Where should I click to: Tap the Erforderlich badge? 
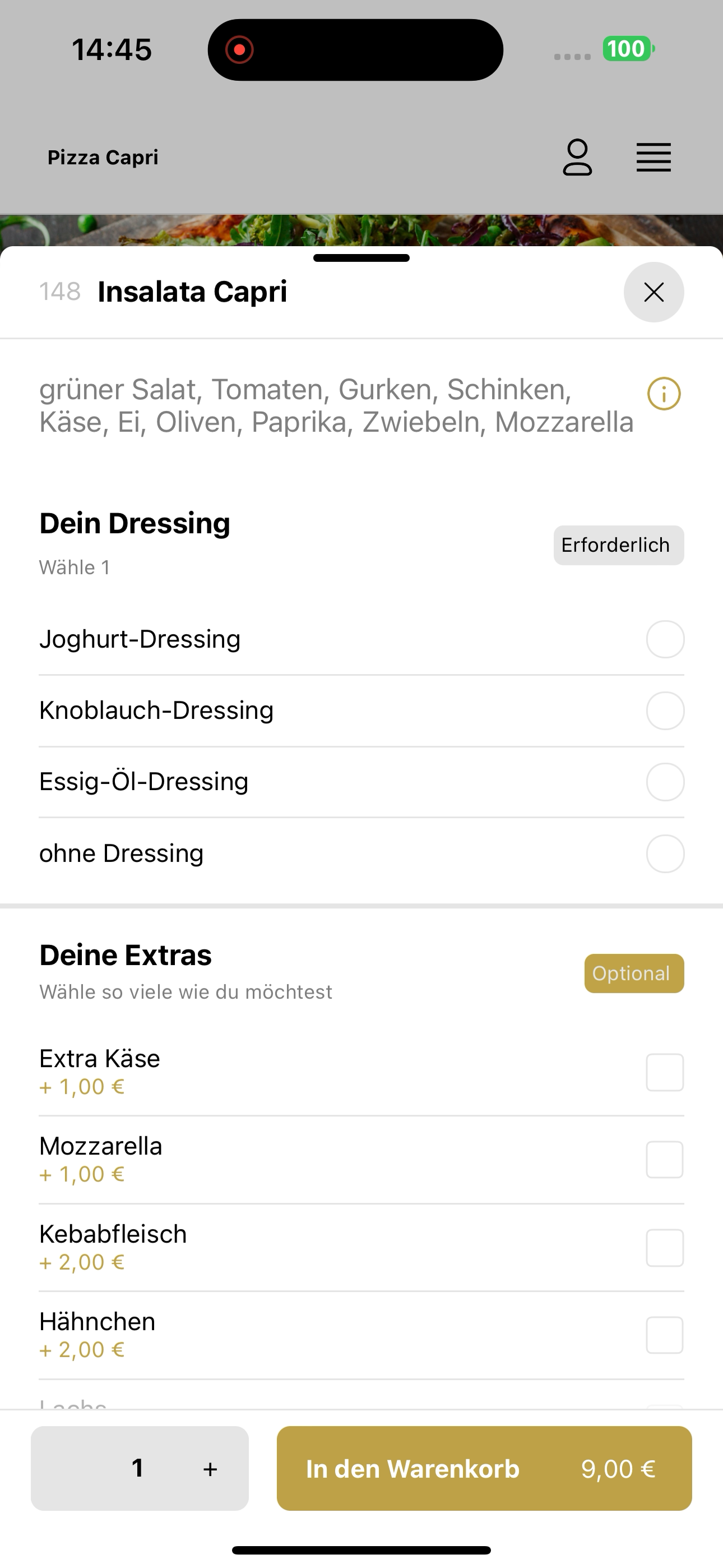point(618,546)
